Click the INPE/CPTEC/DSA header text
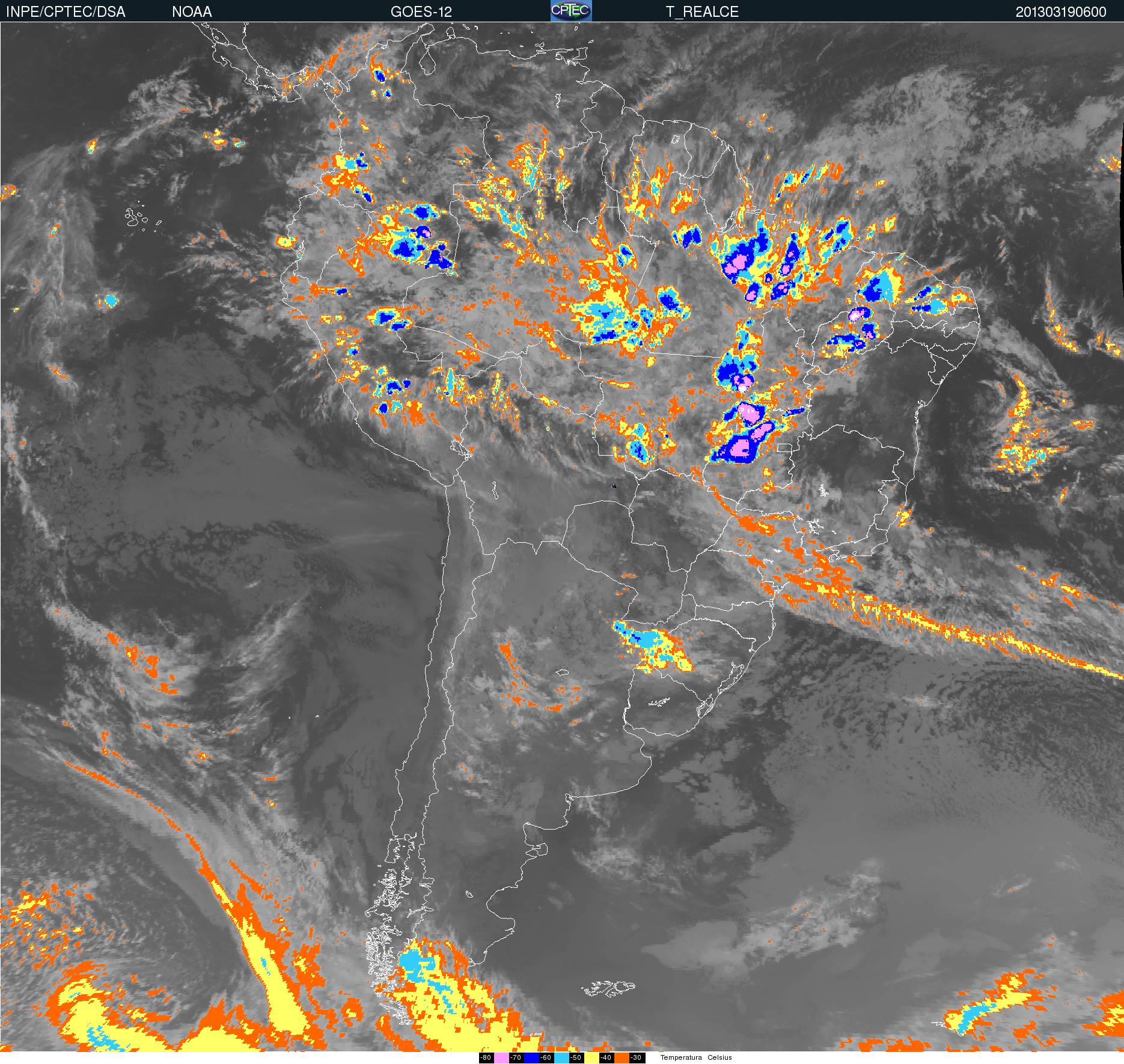Screen dimensions: 1124x1064 [66, 12]
